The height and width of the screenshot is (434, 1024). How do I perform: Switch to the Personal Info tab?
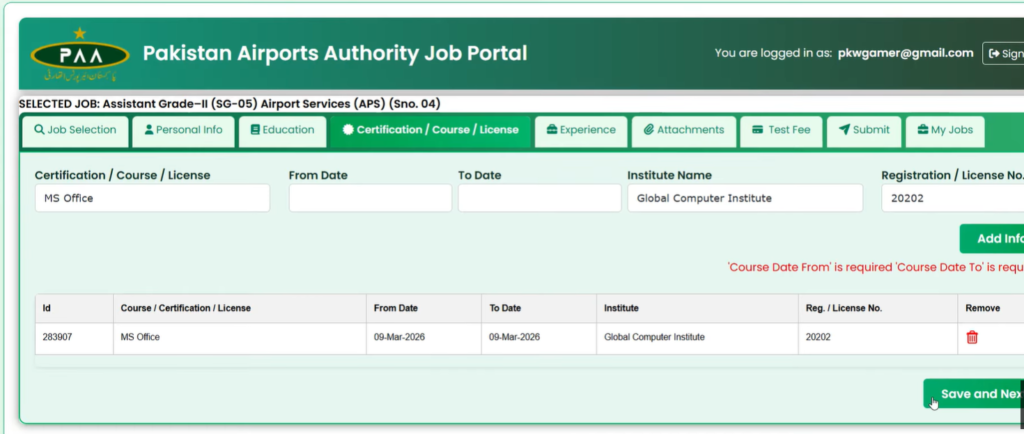(x=183, y=130)
